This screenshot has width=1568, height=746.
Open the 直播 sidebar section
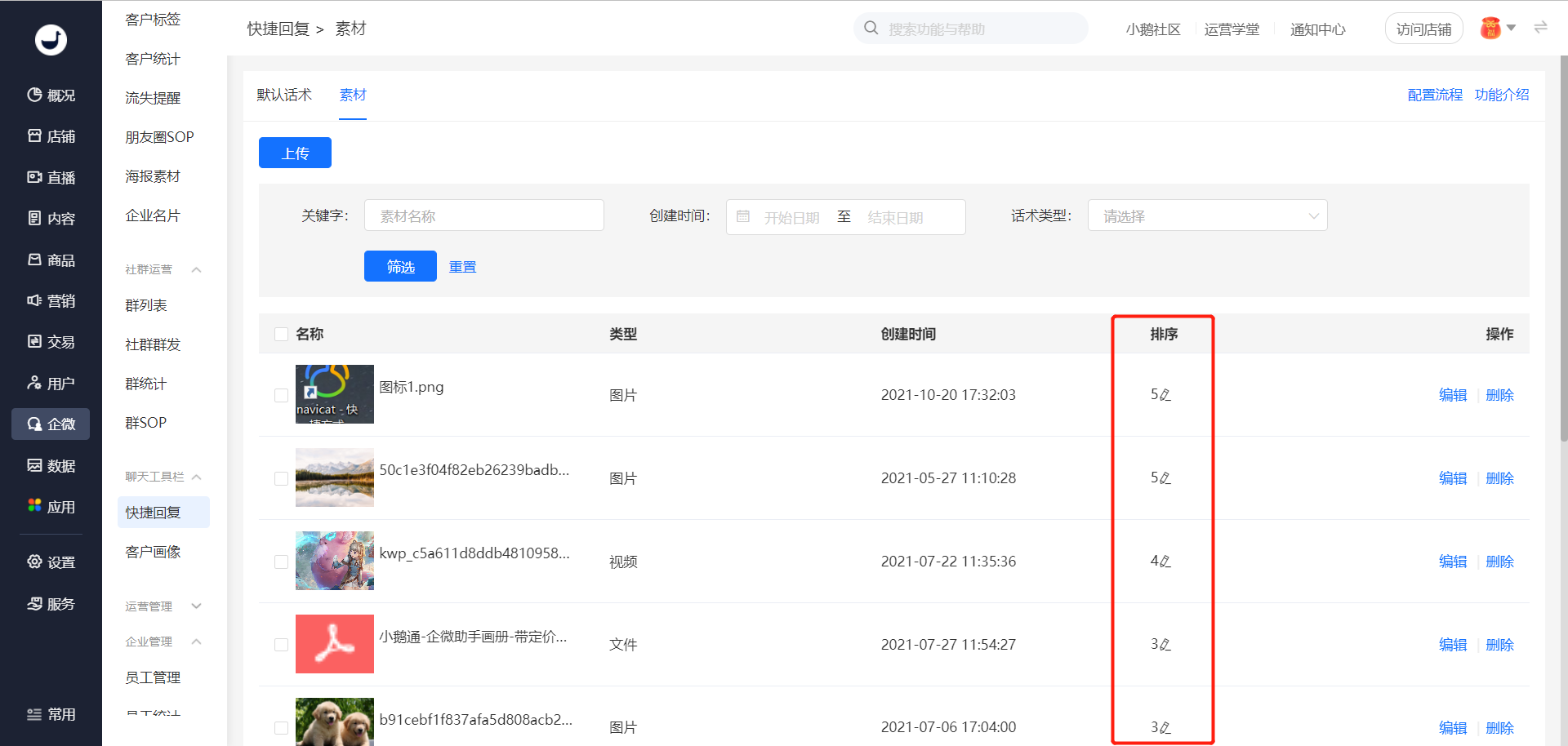click(51, 178)
